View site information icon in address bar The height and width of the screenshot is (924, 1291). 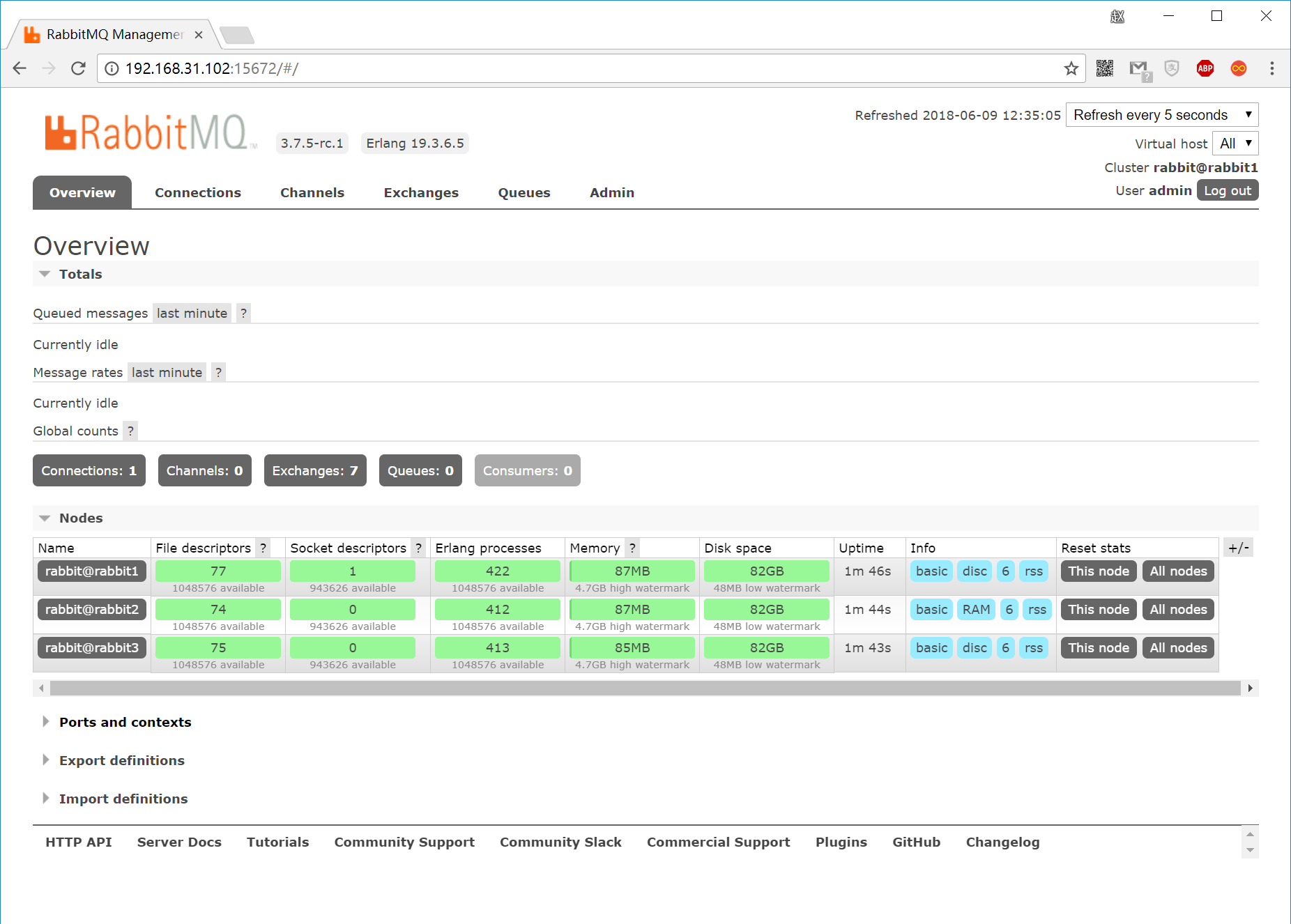click(x=112, y=68)
